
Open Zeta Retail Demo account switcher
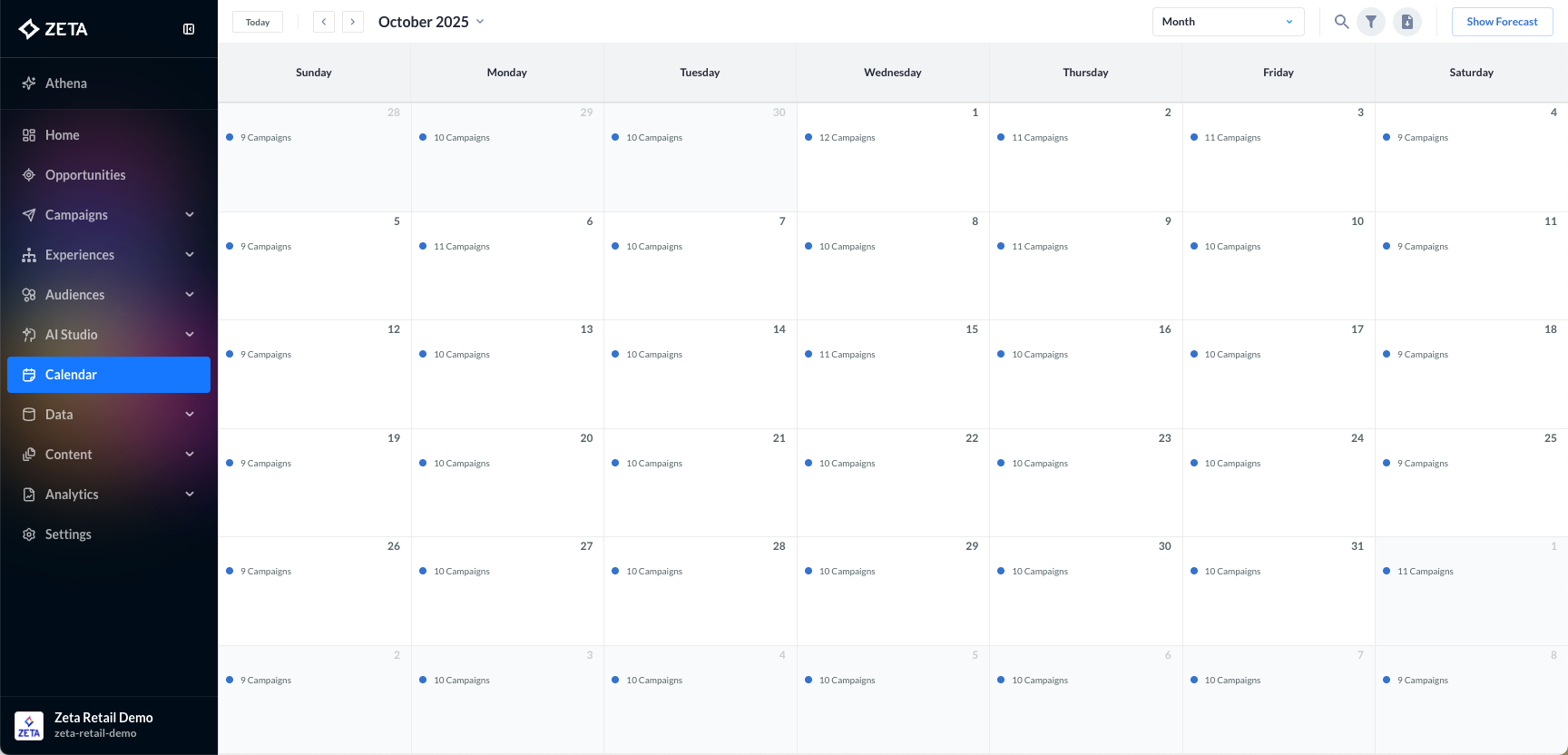(x=103, y=724)
